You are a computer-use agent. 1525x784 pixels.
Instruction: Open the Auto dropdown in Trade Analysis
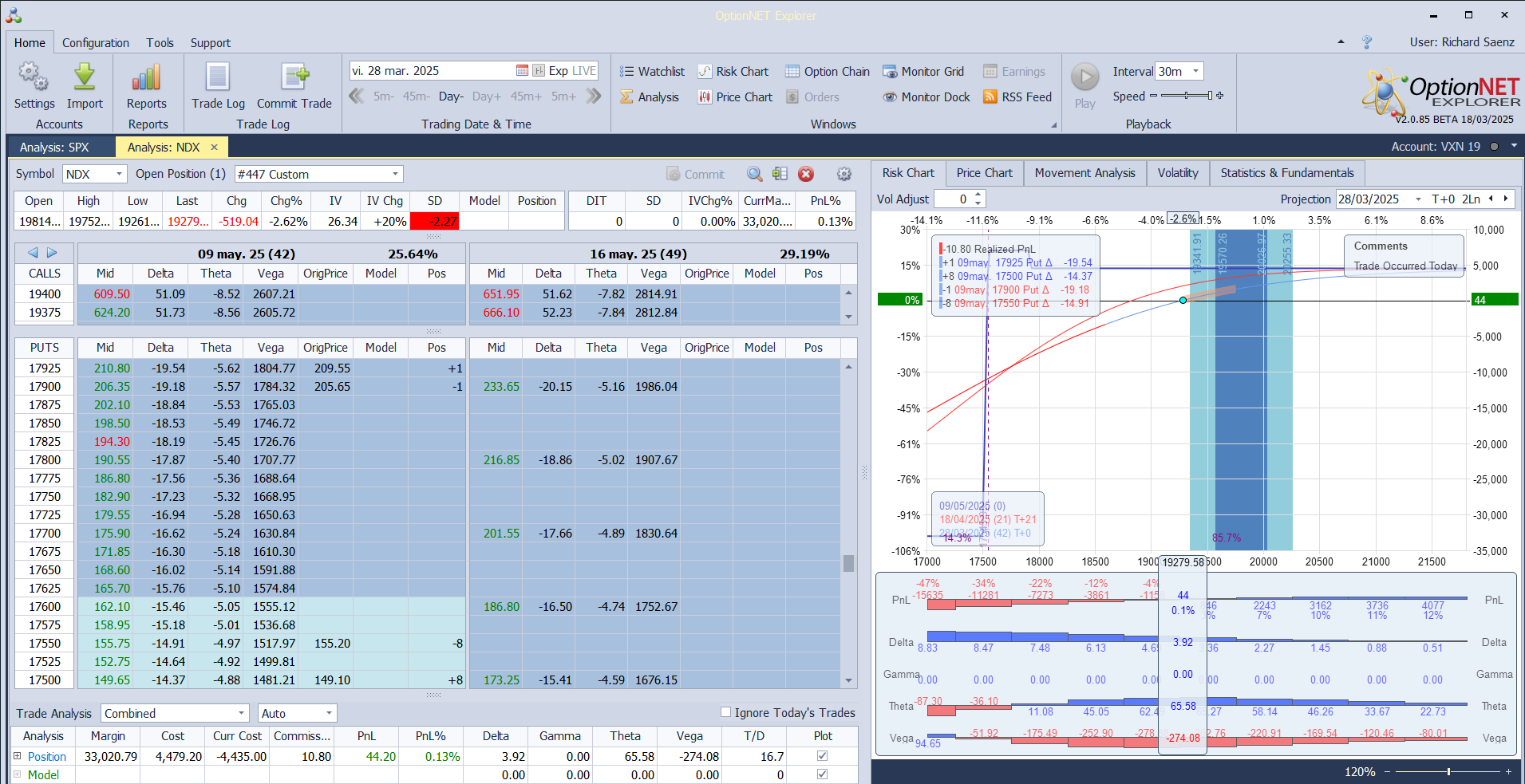pos(328,713)
